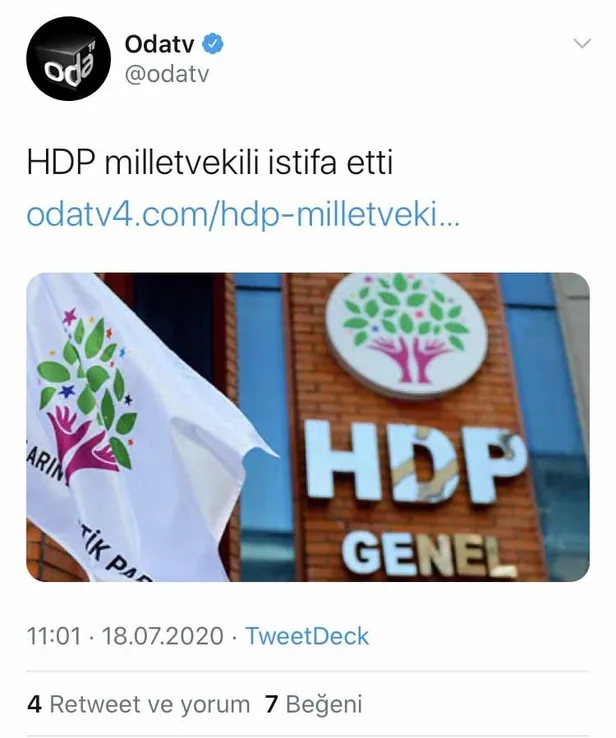Click the like count number 7
This screenshot has height=738, width=616.
[x=272, y=705]
